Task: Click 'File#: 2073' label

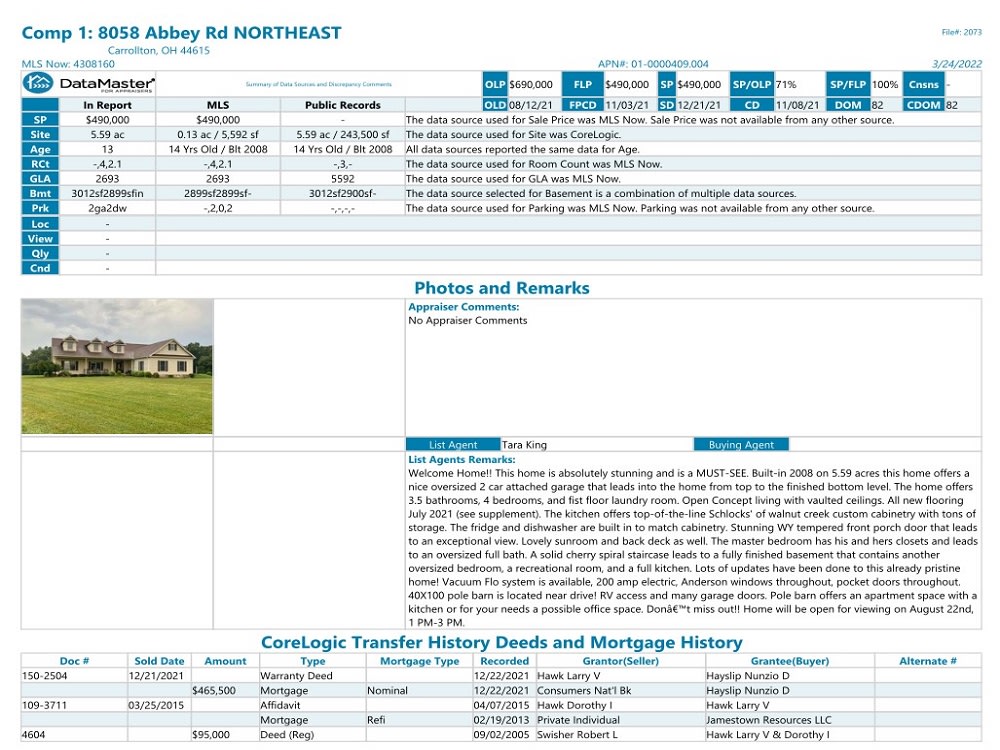Action: coord(962,32)
